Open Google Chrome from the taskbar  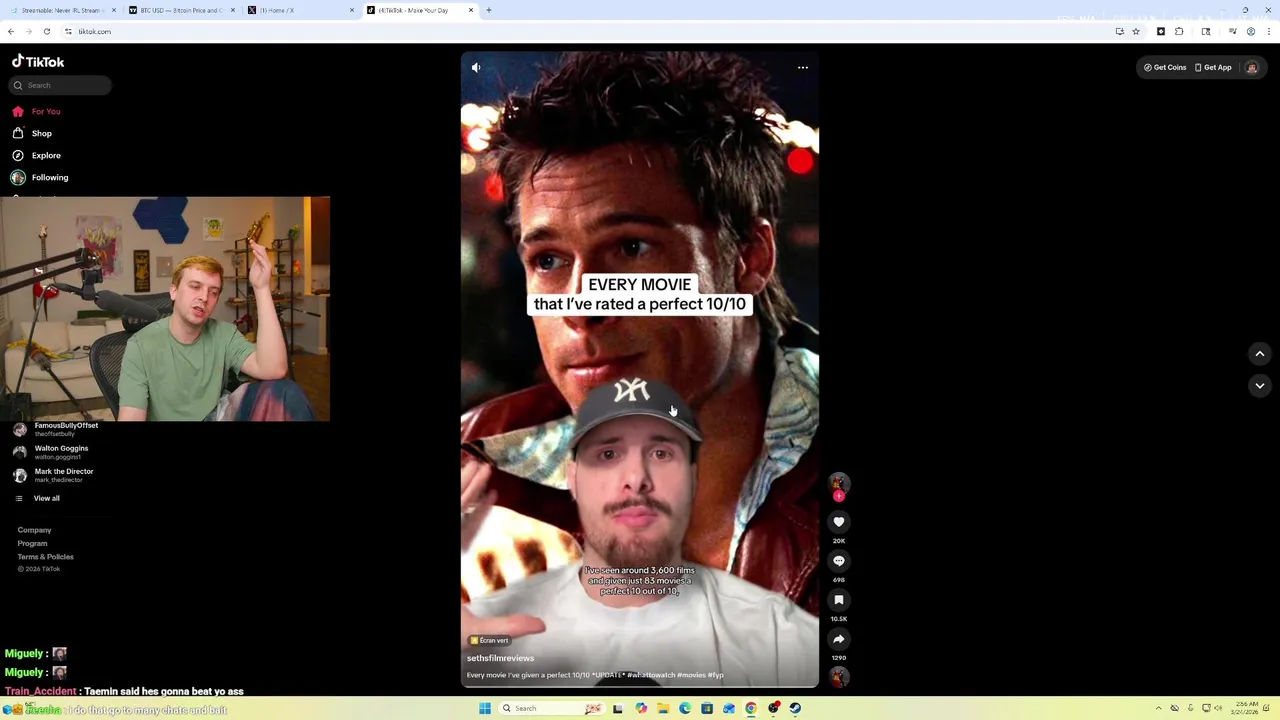pyautogui.click(x=751, y=708)
